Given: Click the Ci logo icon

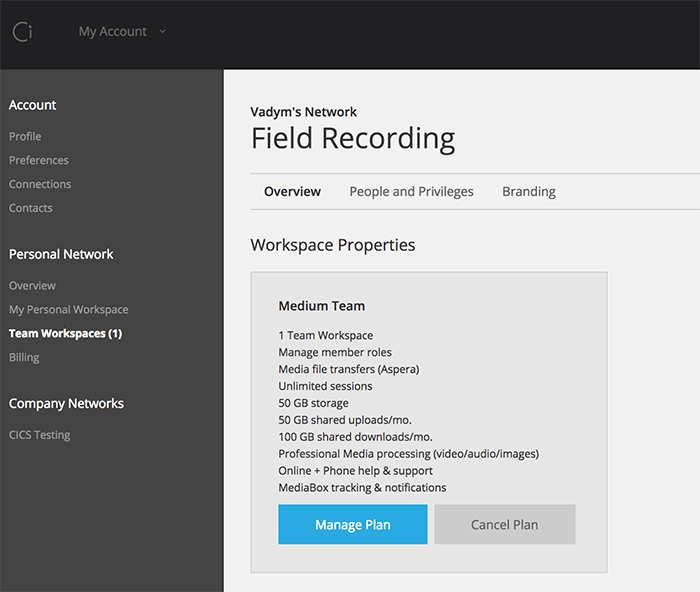Looking at the screenshot, I should point(22,32).
